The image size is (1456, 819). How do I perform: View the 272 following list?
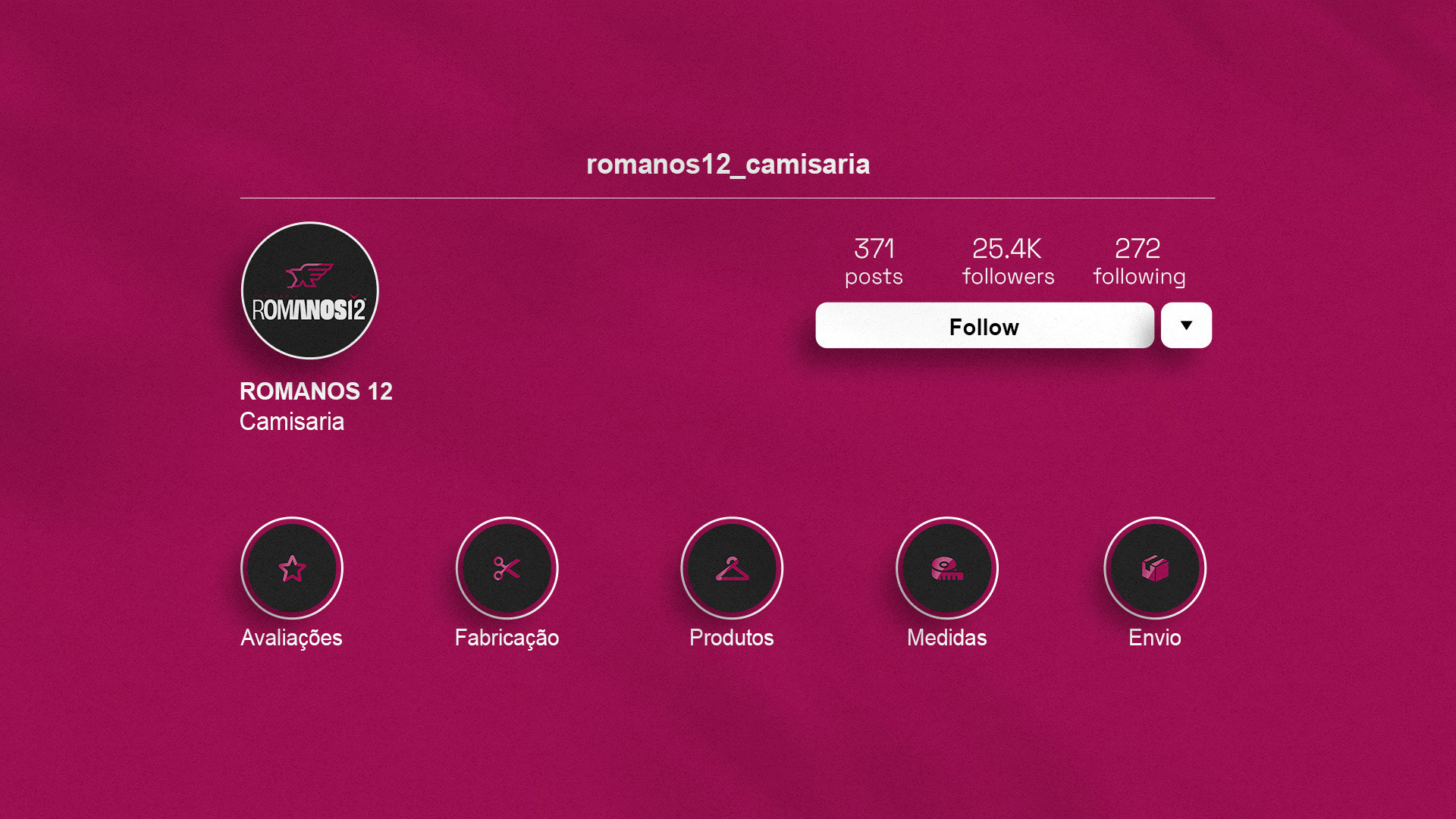pos(1139,262)
